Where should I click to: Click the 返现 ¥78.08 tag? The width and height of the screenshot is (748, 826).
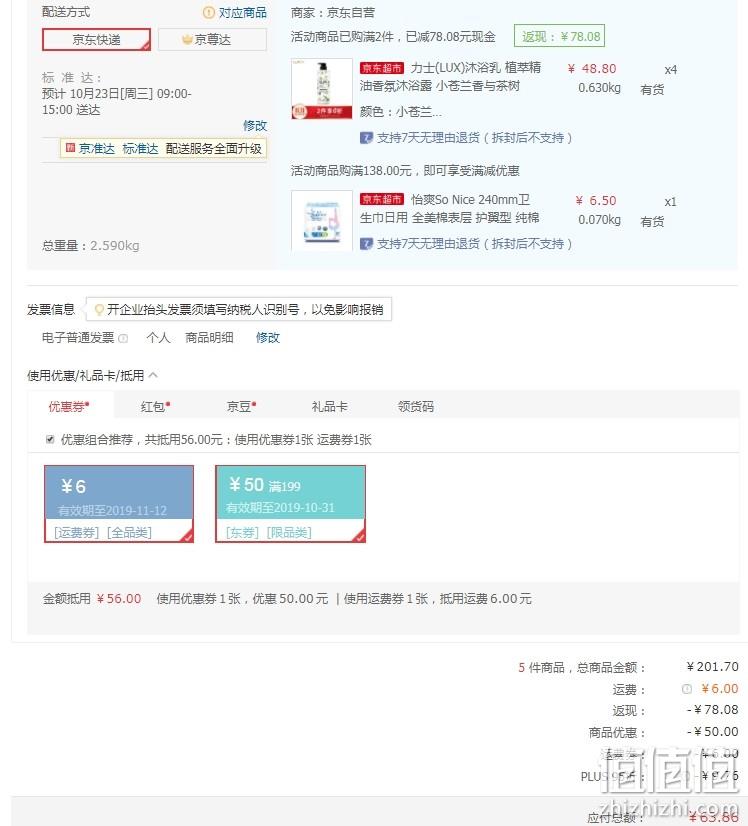[x=559, y=36]
